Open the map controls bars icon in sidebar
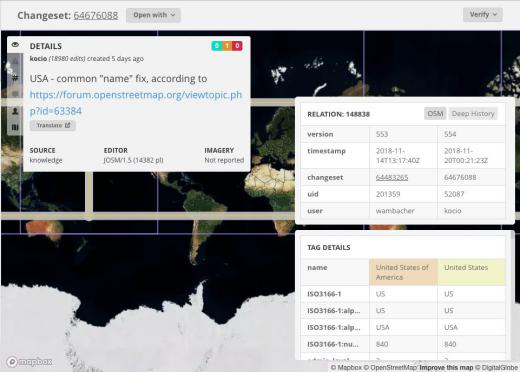Image resolution: width=520 pixels, height=372 pixels. pos(15,127)
